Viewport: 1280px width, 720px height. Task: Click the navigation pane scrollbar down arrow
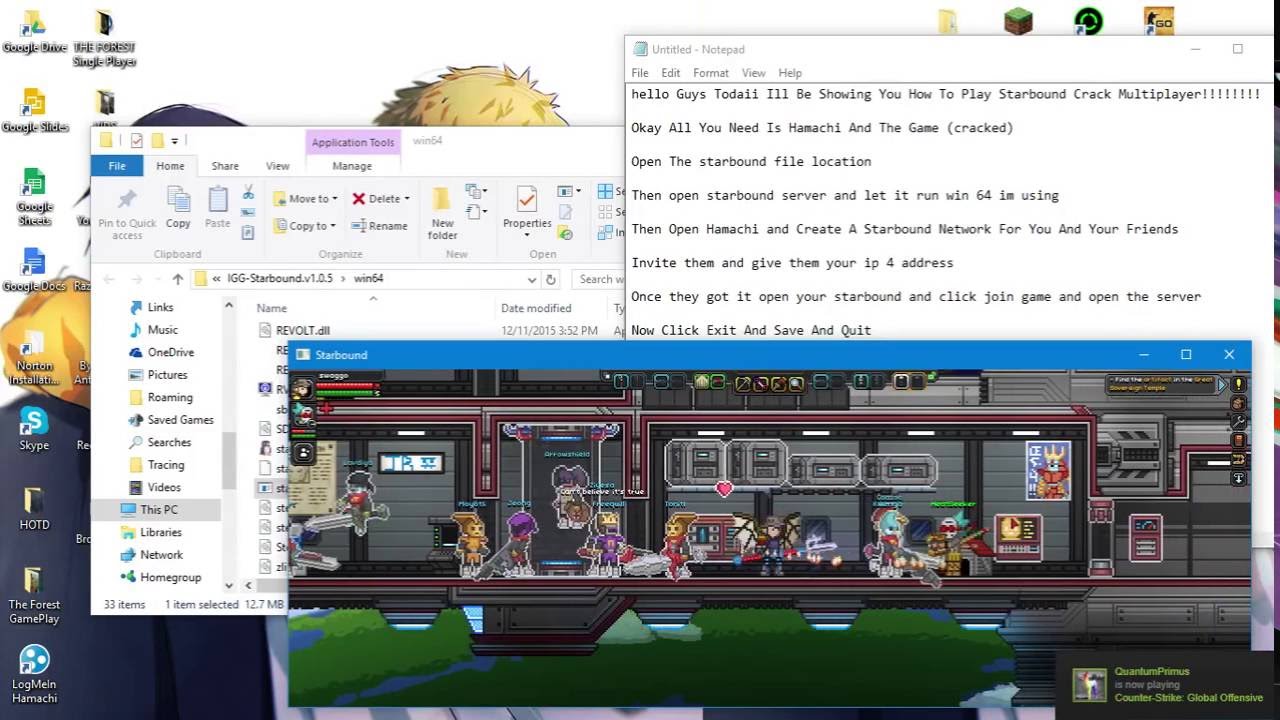(x=229, y=585)
